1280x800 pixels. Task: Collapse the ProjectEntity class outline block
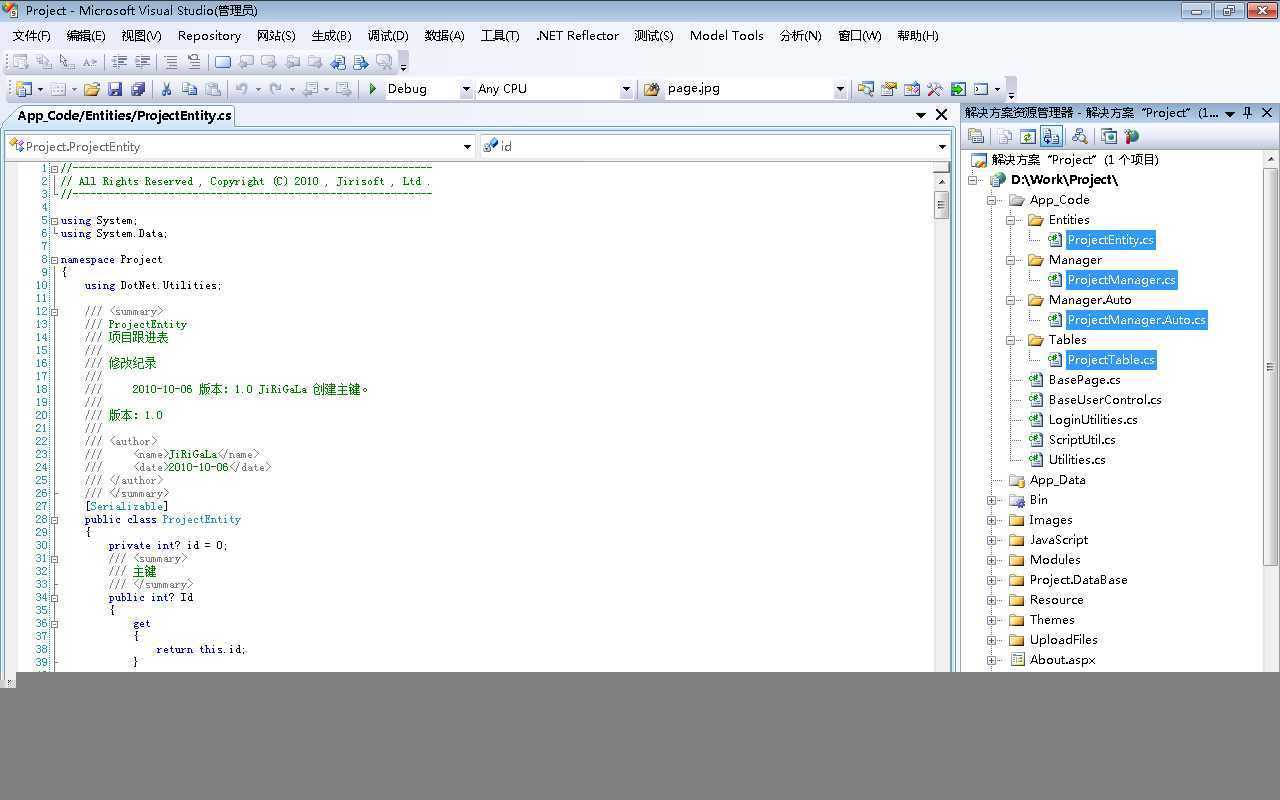pyautogui.click(x=54, y=520)
